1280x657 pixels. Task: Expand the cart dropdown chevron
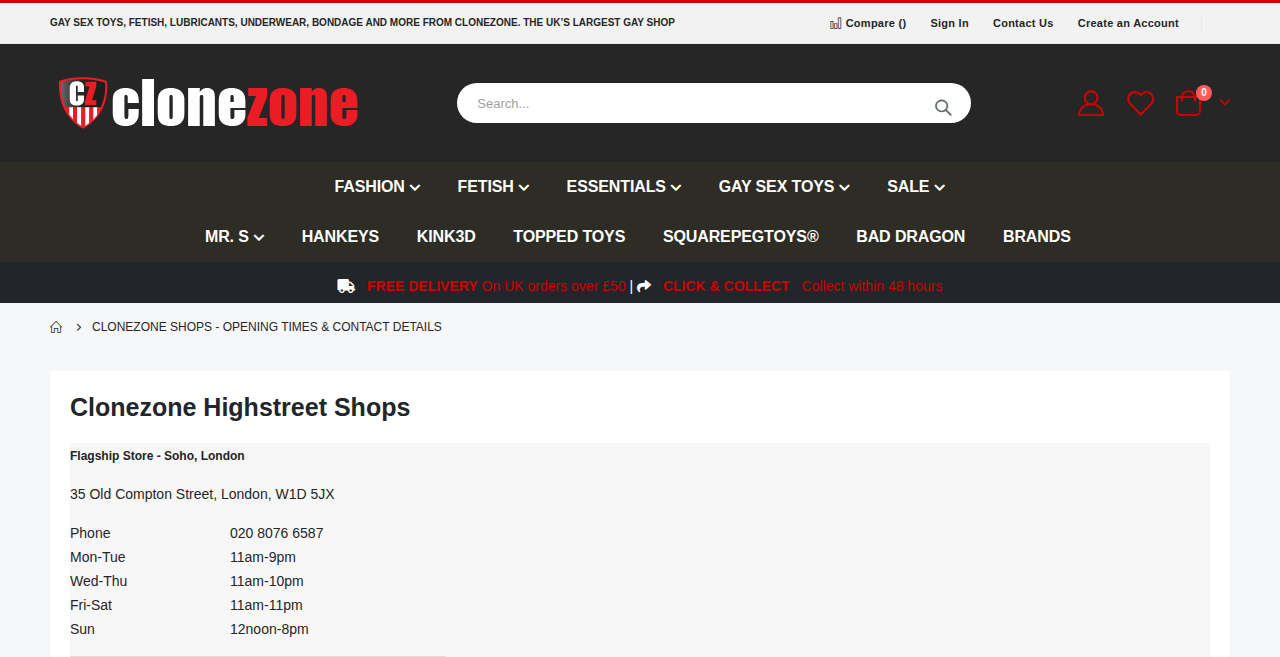[1225, 102]
